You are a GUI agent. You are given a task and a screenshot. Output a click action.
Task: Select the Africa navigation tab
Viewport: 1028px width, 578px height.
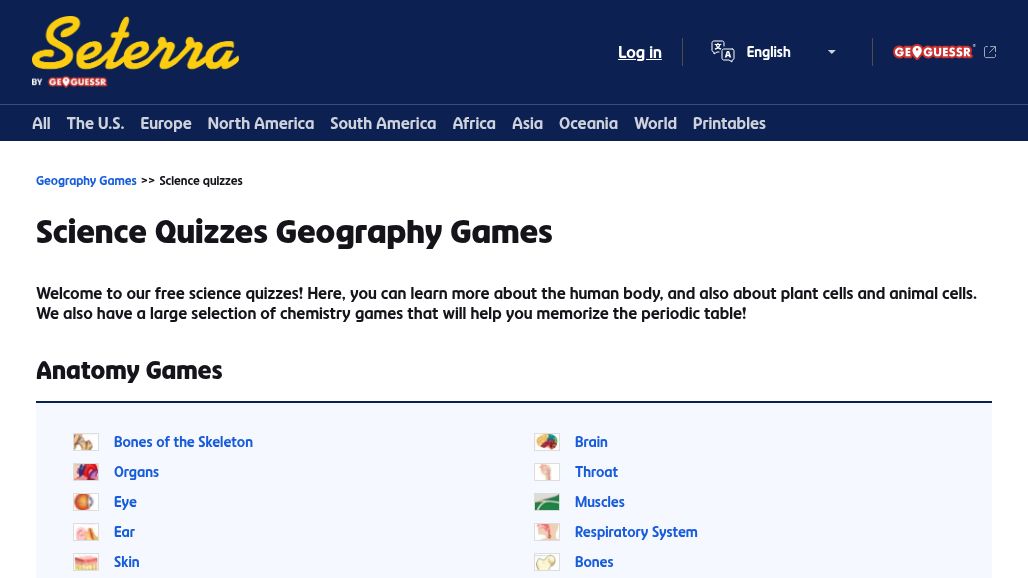tap(474, 123)
